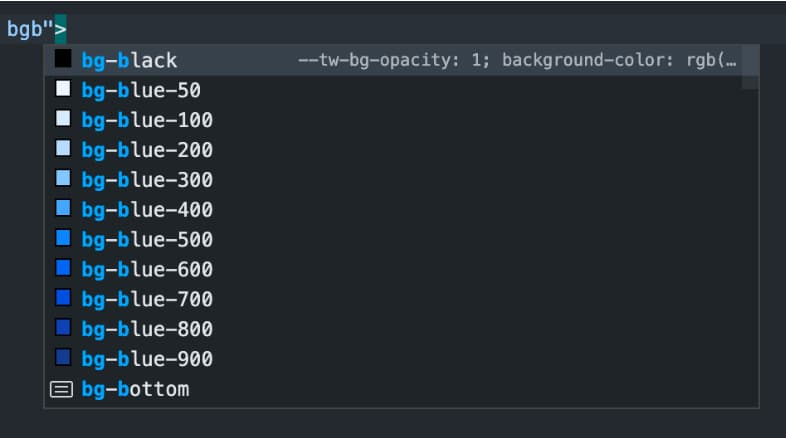Pick bg-blue-500 suggestion
The height and width of the screenshot is (438, 786).
146,240
